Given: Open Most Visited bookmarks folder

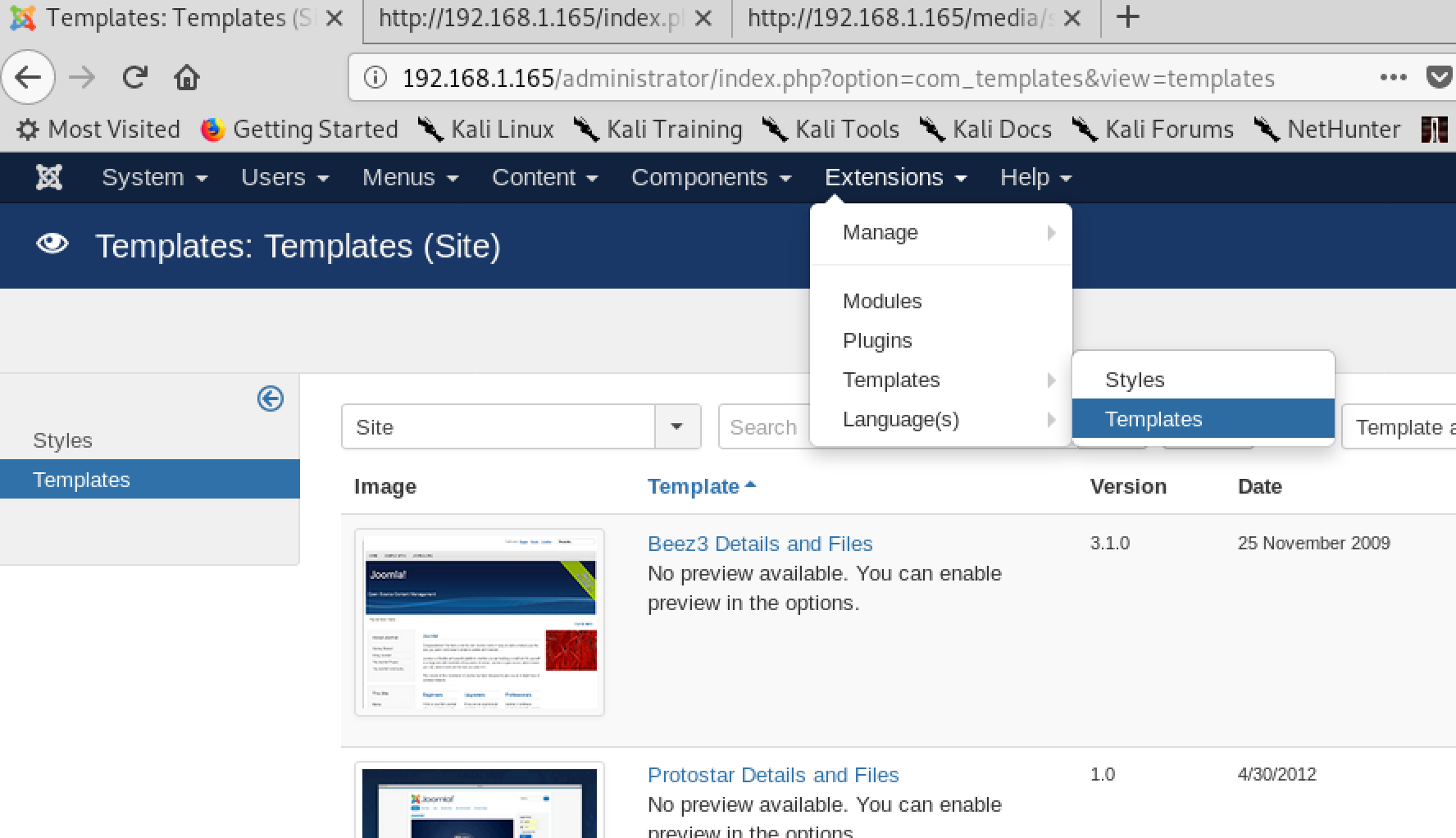Looking at the screenshot, I should click(x=98, y=129).
